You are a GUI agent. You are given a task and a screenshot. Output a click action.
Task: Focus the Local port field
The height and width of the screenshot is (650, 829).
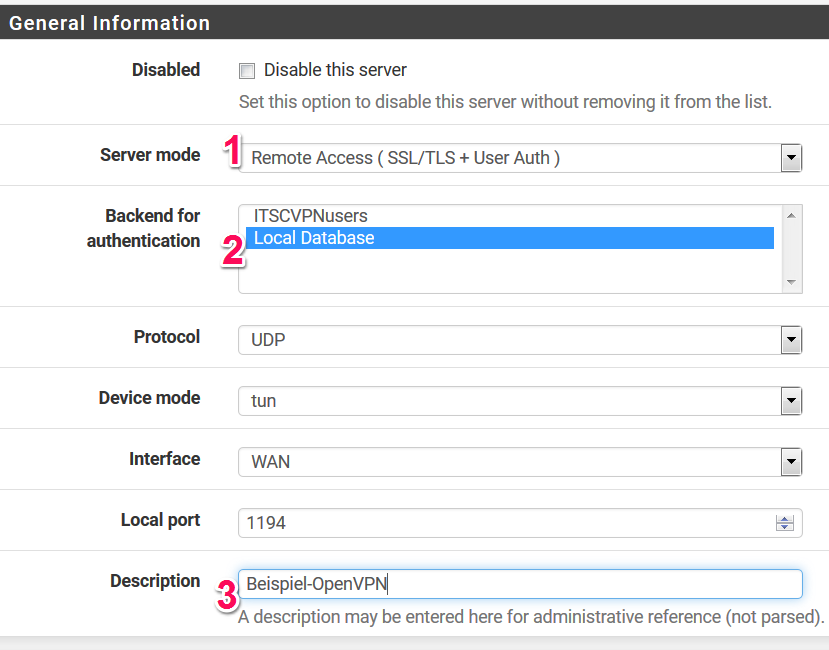pos(520,523)
